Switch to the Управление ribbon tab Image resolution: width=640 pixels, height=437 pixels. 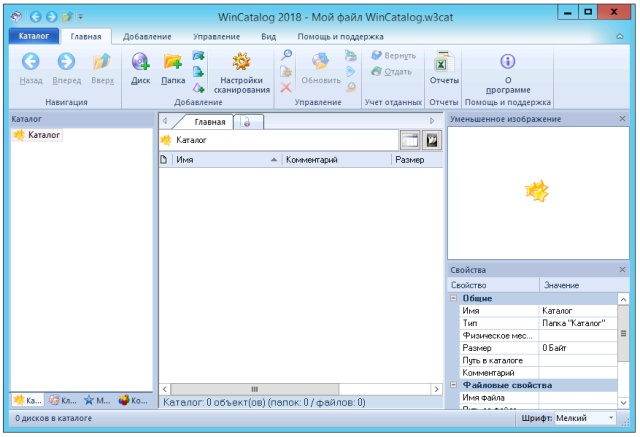(x=216, y=36)
